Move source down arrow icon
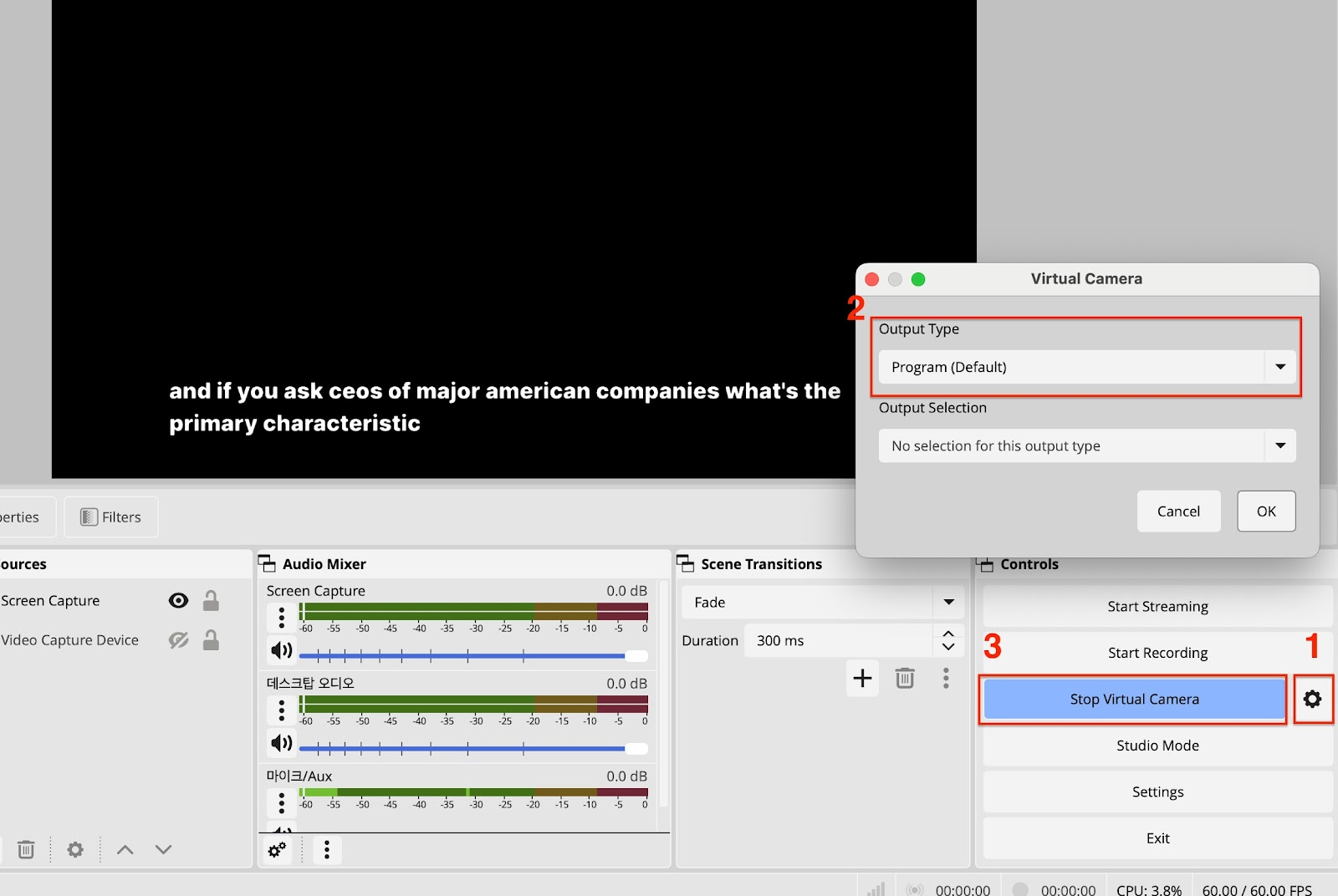This screenshot has height=896, width=1338. tap(163, 850)
